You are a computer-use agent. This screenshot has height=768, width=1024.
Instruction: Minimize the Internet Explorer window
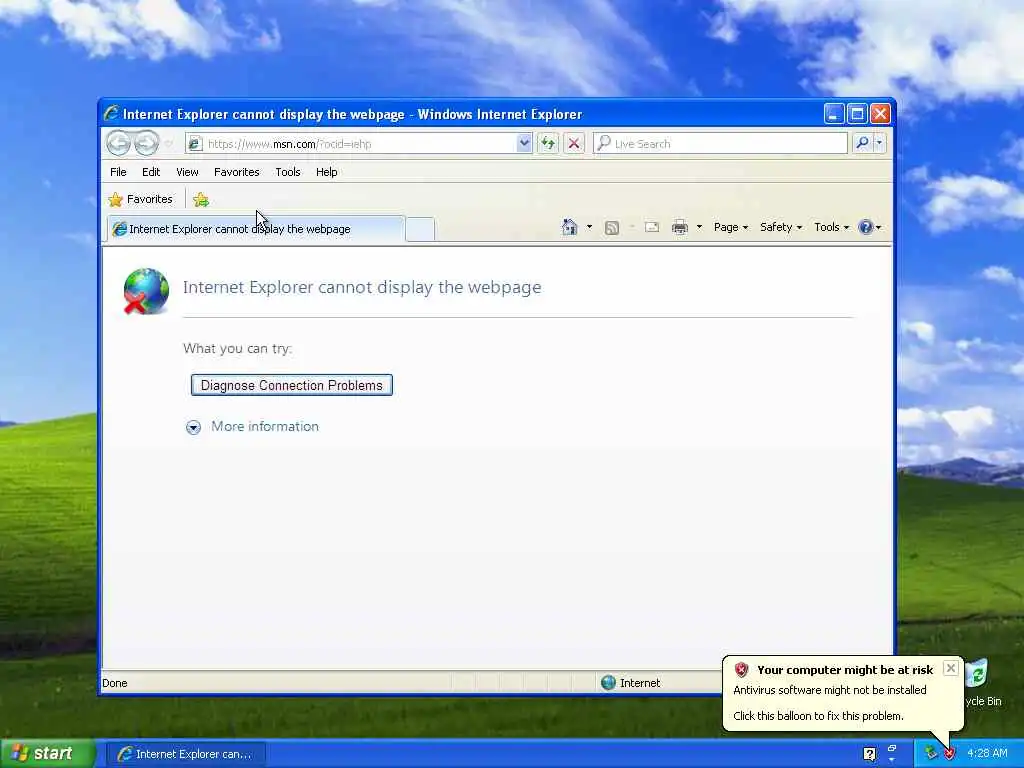coord(834,114)
